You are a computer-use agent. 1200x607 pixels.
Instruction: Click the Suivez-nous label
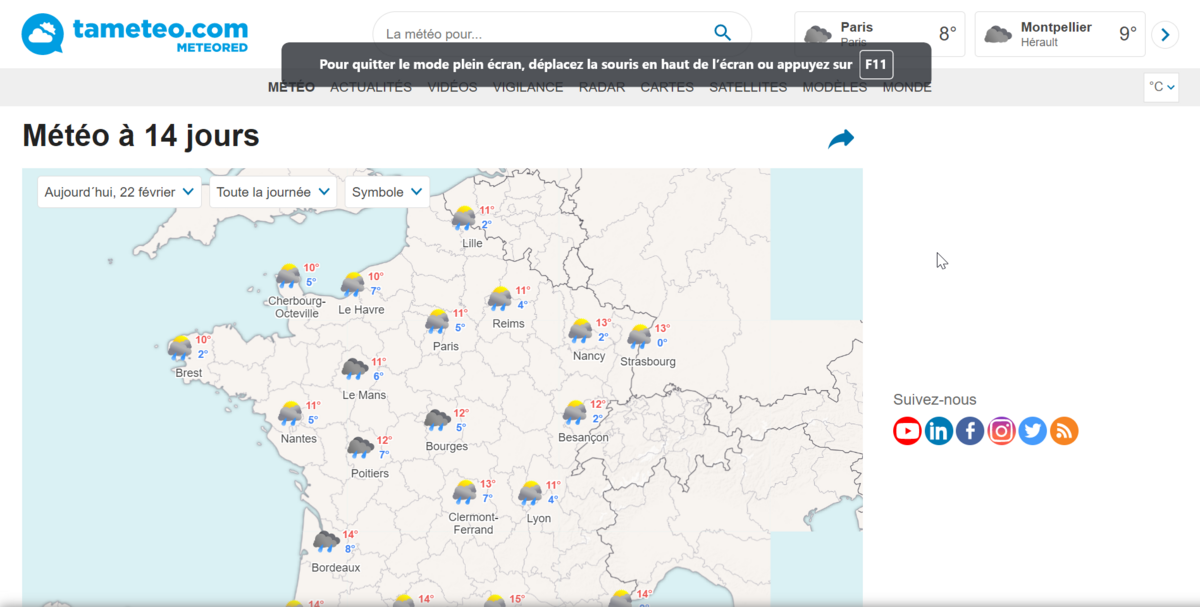(x=935, y=400)
